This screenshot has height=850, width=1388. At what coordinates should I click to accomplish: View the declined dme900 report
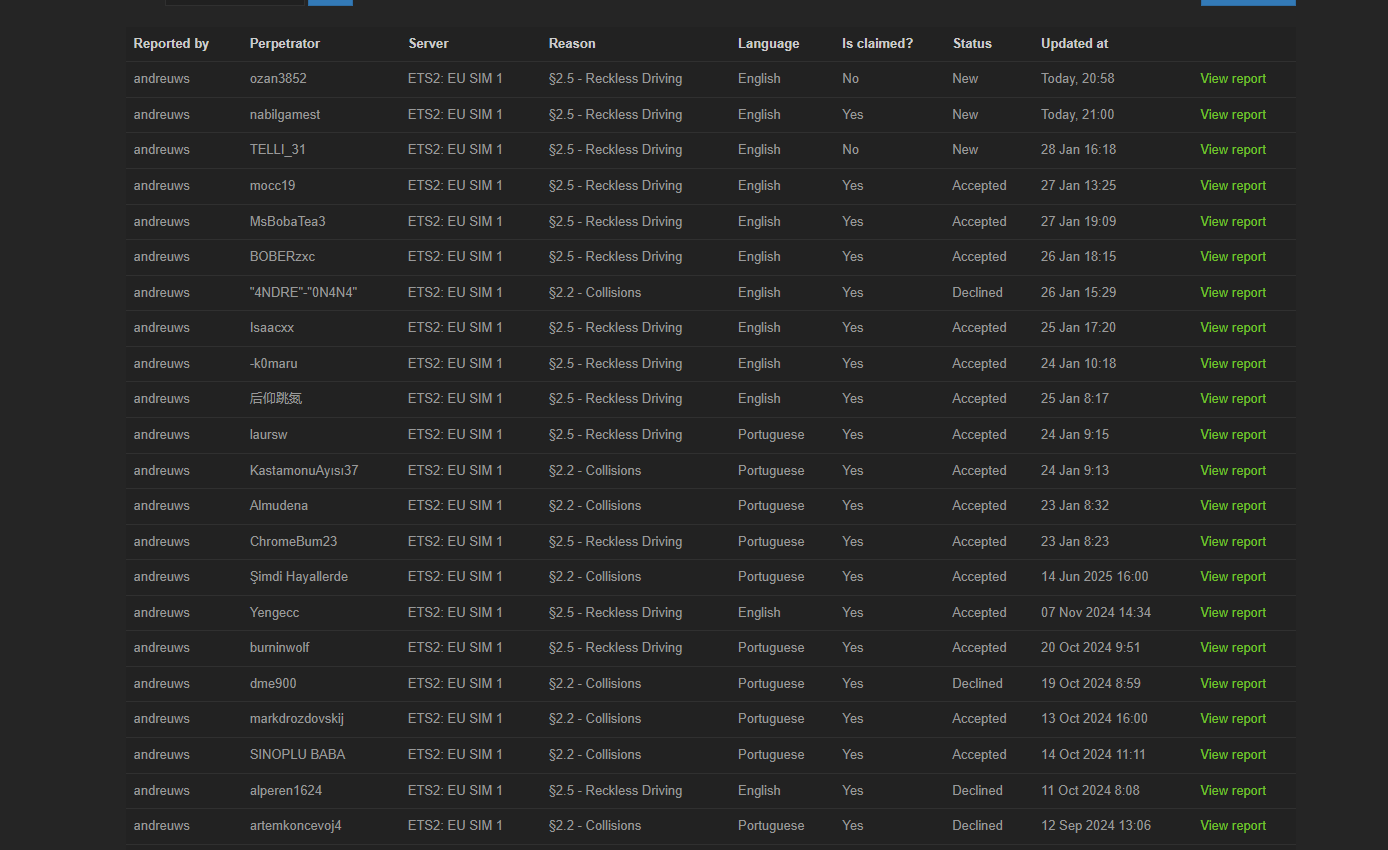(1232, 684)
